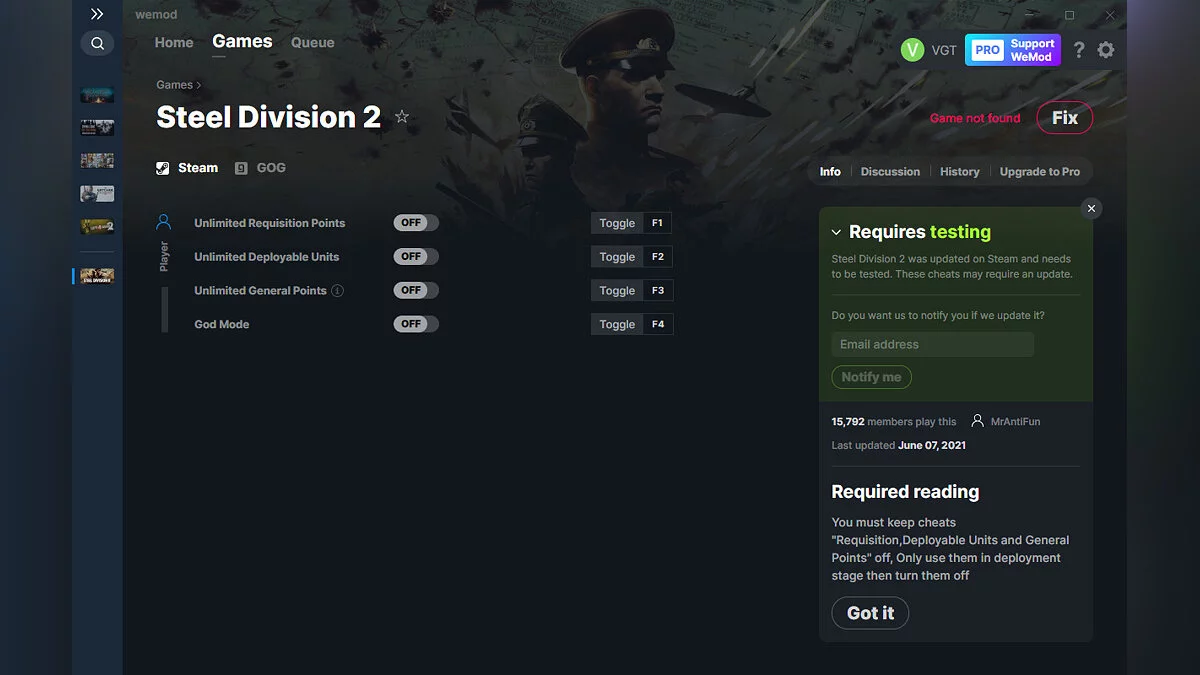Dismiss the info panel with X icon

coord(1091,208)
